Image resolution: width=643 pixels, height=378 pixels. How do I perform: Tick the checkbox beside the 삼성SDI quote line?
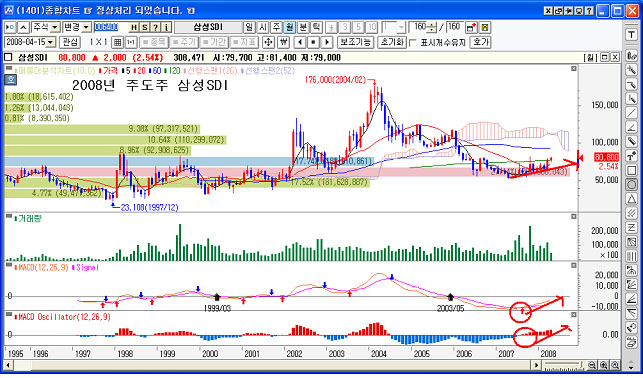point(8,57)
